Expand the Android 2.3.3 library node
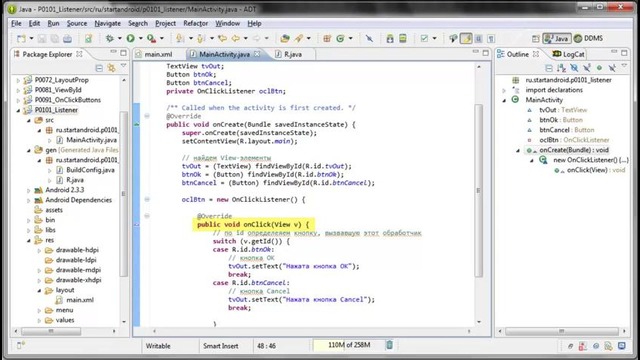Screen dimensions: 640x360 29,190
